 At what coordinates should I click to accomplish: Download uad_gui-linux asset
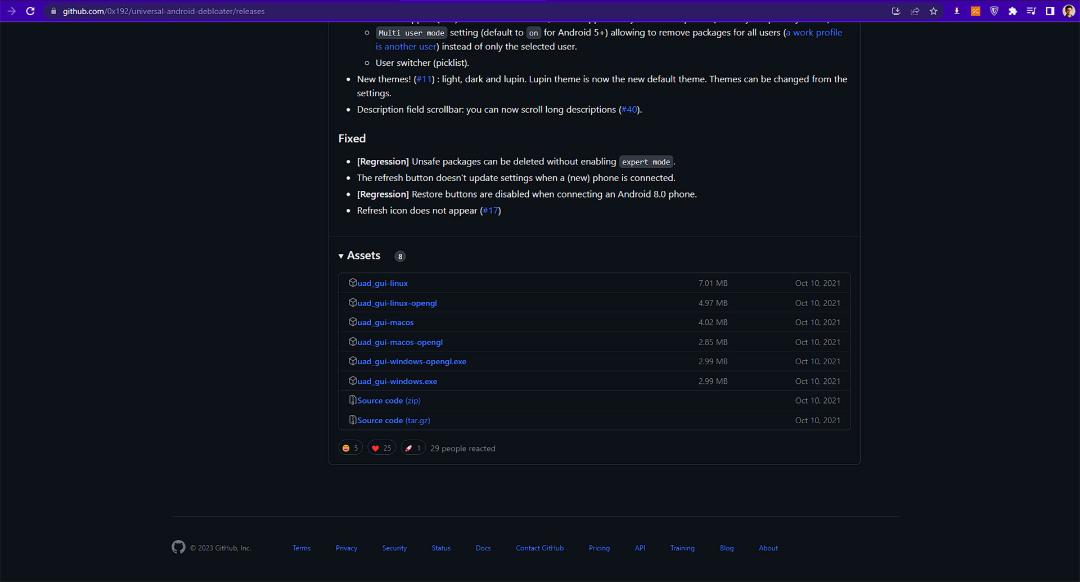[382, 283]
